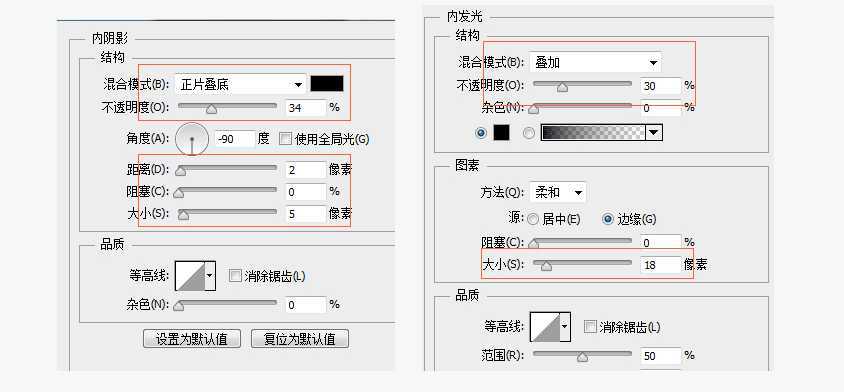Screen dimensions: 844x392
Task: Enable 消除锯齿 in Inner Shadow
Action: pos(235,276)
